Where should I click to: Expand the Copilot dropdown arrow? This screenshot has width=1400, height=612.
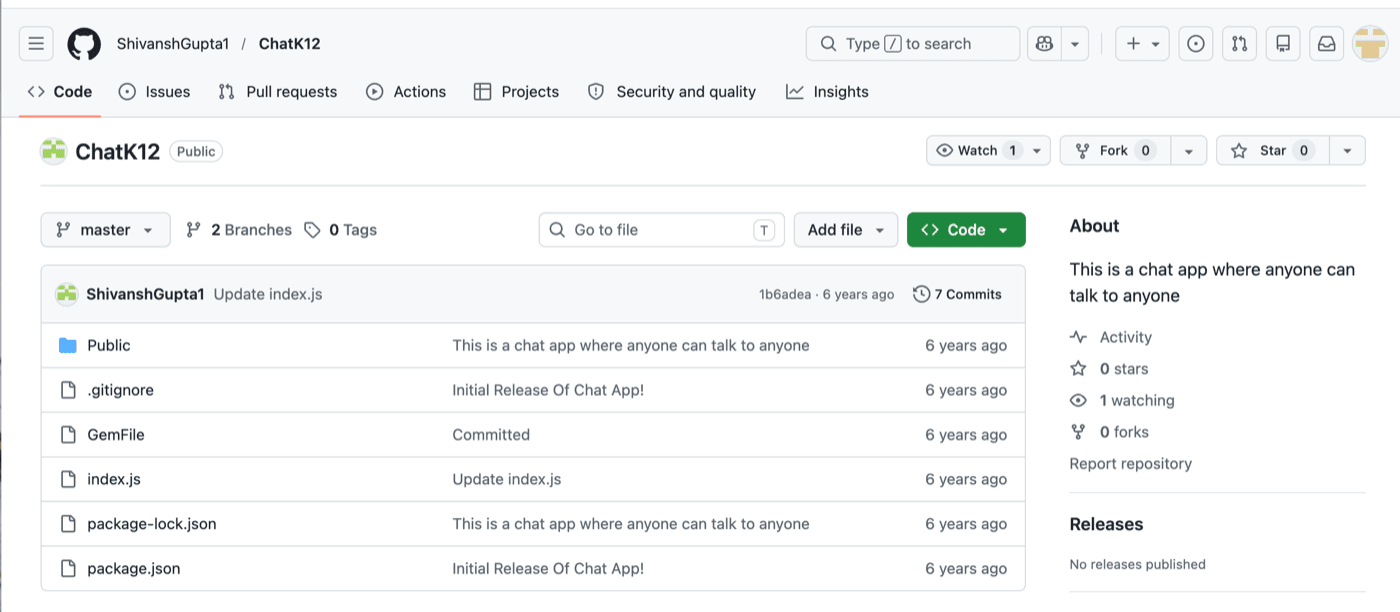[1075, 44]
